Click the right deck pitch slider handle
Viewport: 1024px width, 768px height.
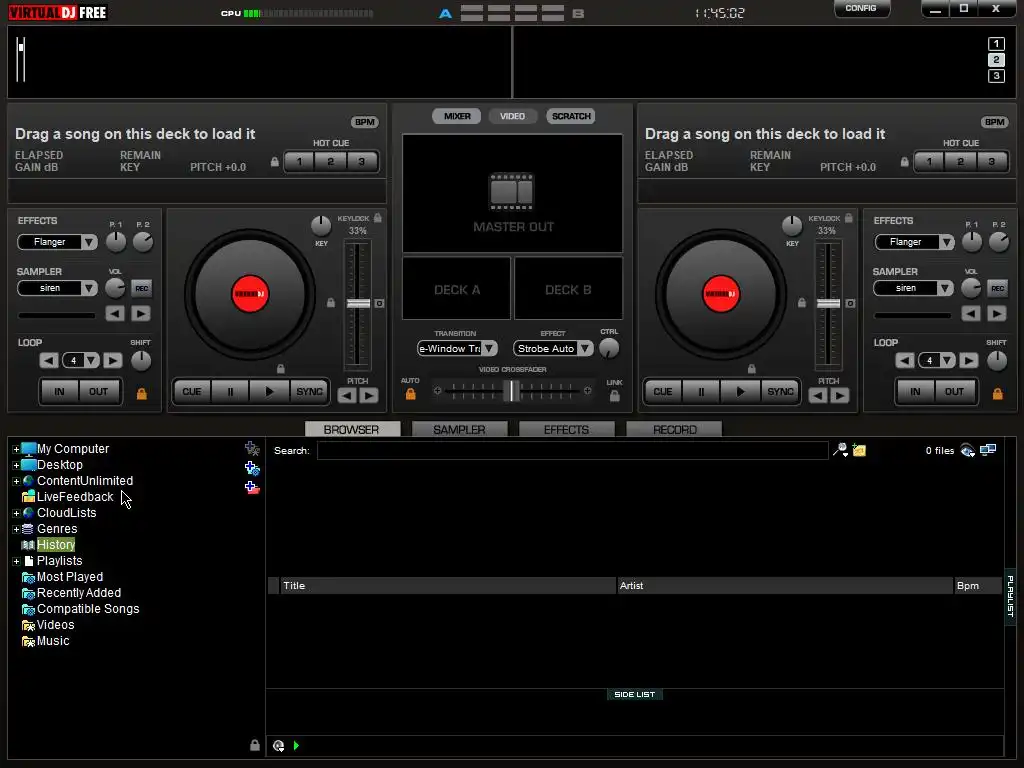[x=829, y=304]
